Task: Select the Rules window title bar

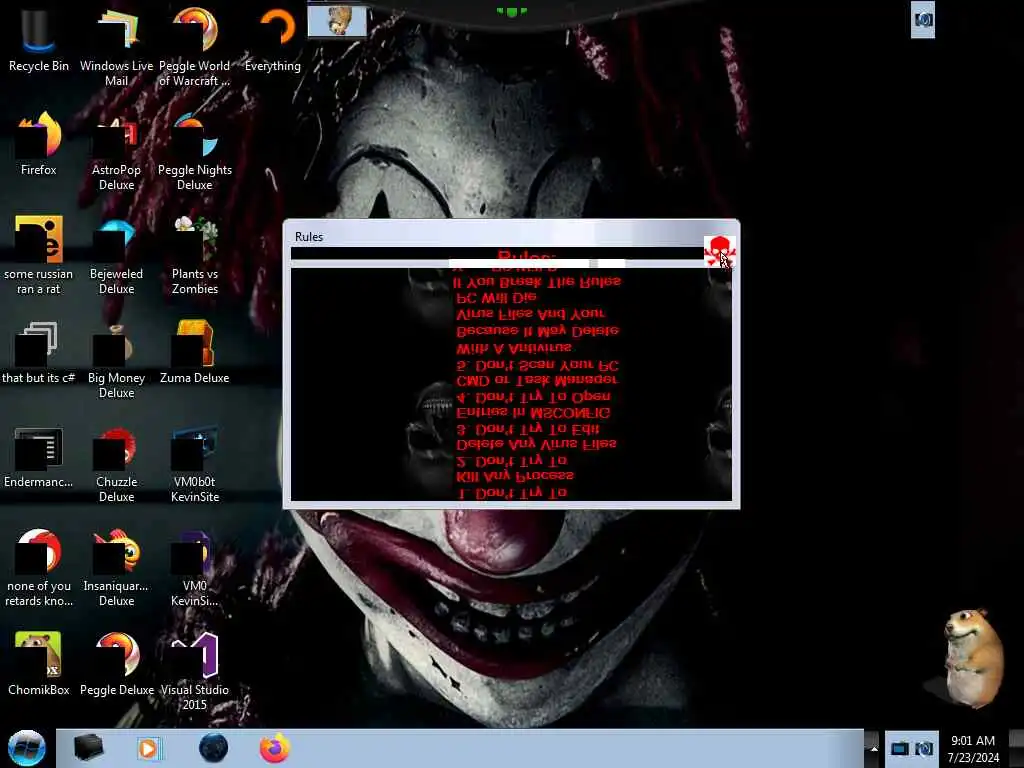Action: [x=496, y=236]
